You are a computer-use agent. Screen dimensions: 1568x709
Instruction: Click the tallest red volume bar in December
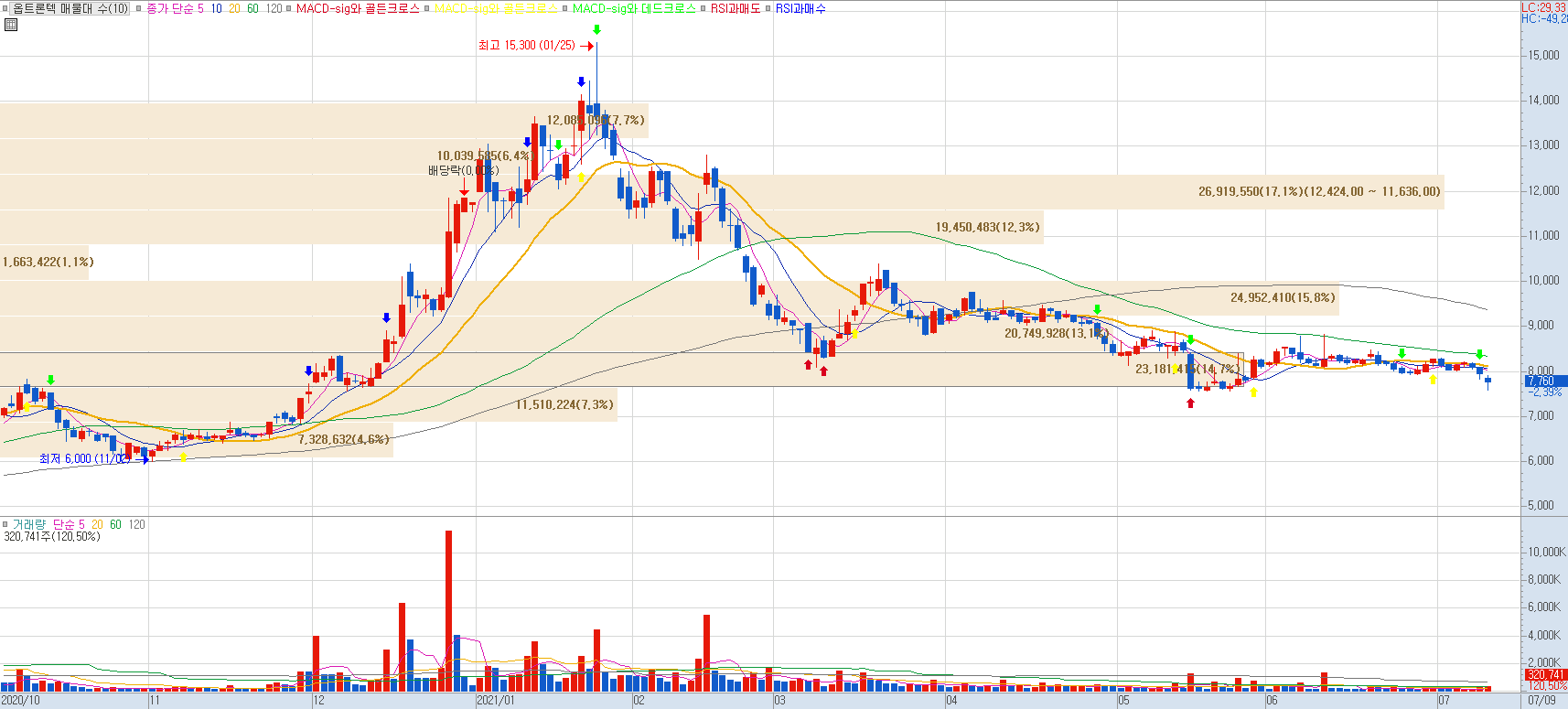pyautogui.click(x=448, y=610)
